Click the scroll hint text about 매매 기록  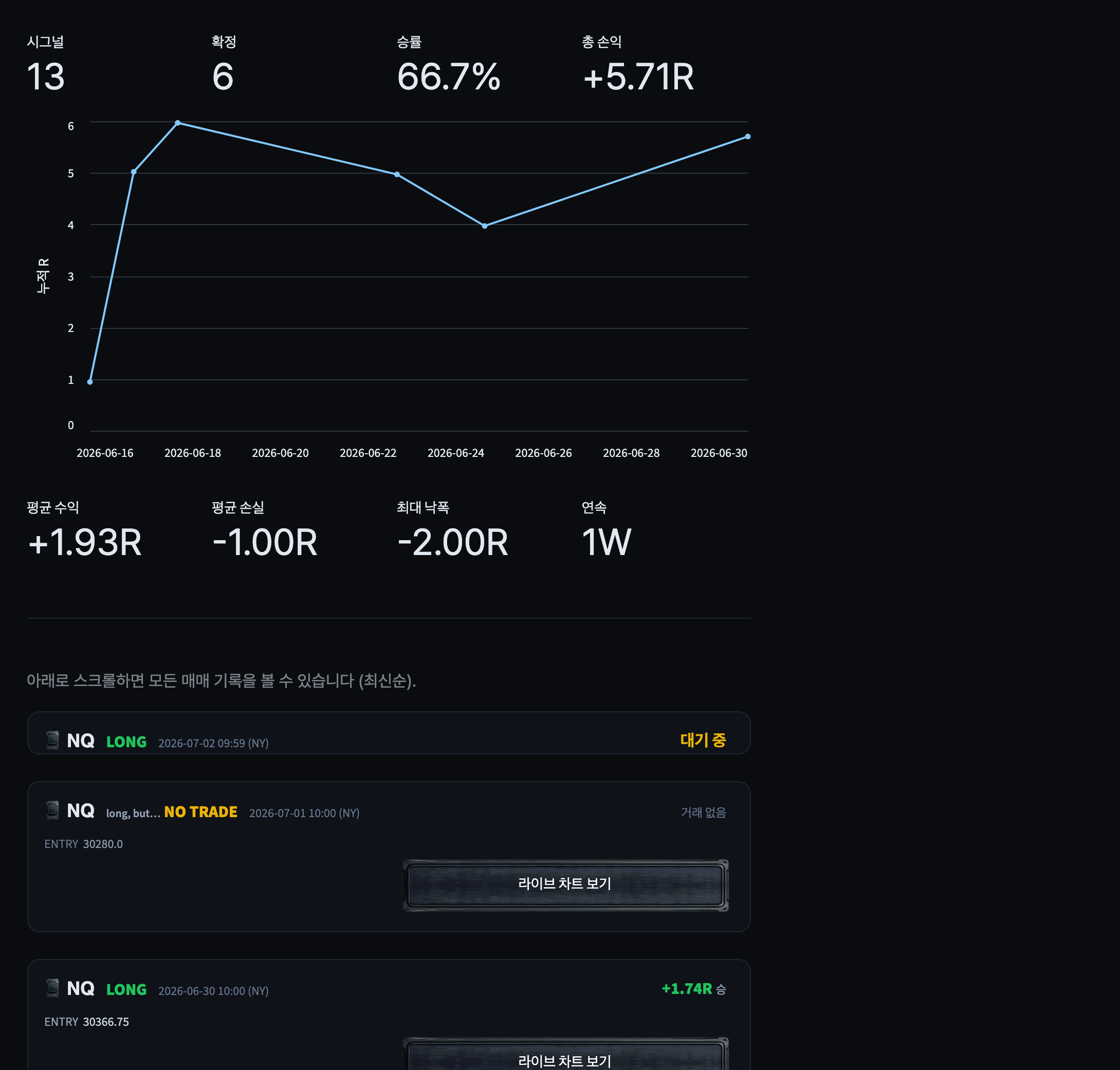pos(222,680)
